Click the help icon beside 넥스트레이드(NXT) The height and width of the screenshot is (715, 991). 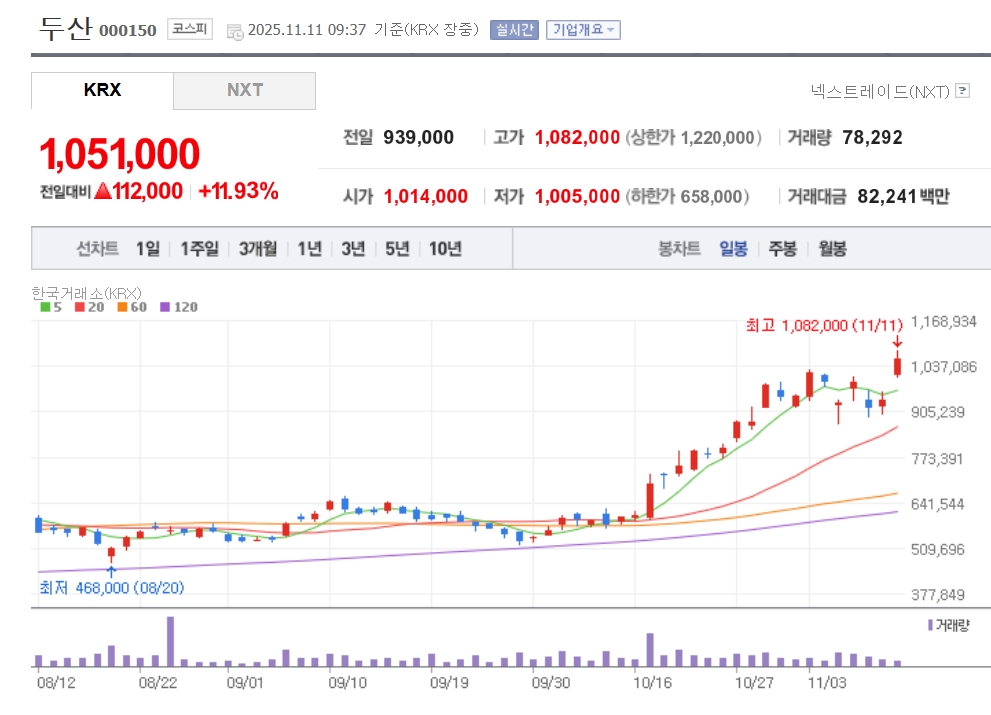pos(962,91)
